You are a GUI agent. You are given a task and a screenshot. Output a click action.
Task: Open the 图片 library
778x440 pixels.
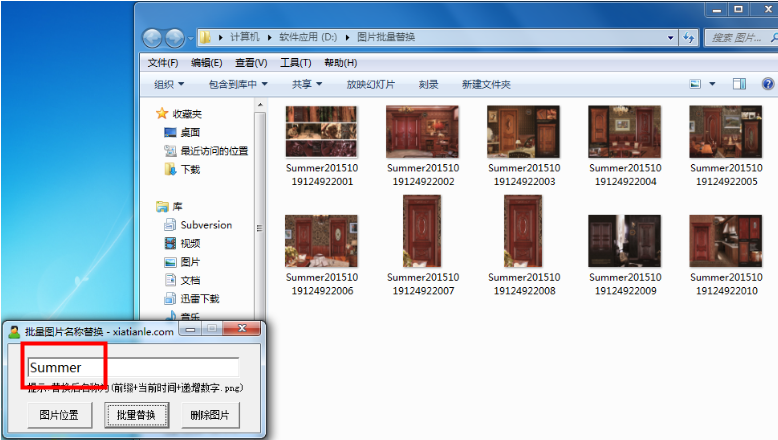182,262
